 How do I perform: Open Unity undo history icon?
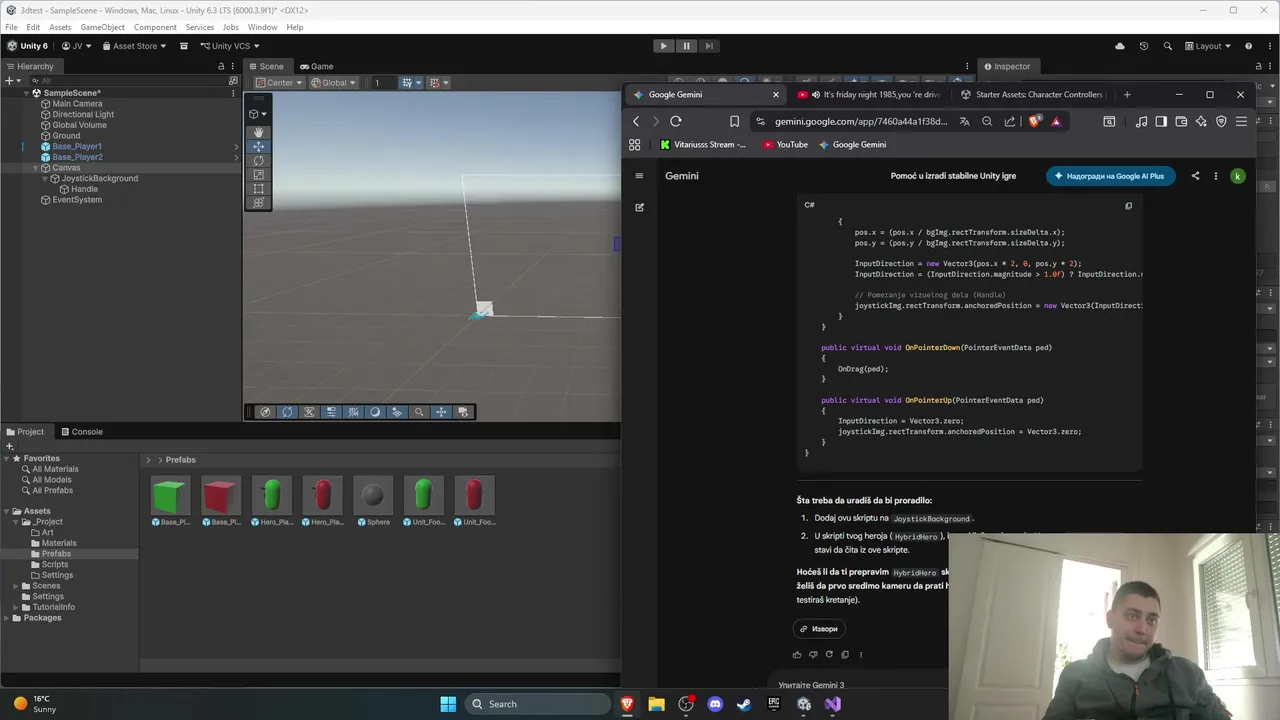pyautogui.click(x=1143, y=46)
